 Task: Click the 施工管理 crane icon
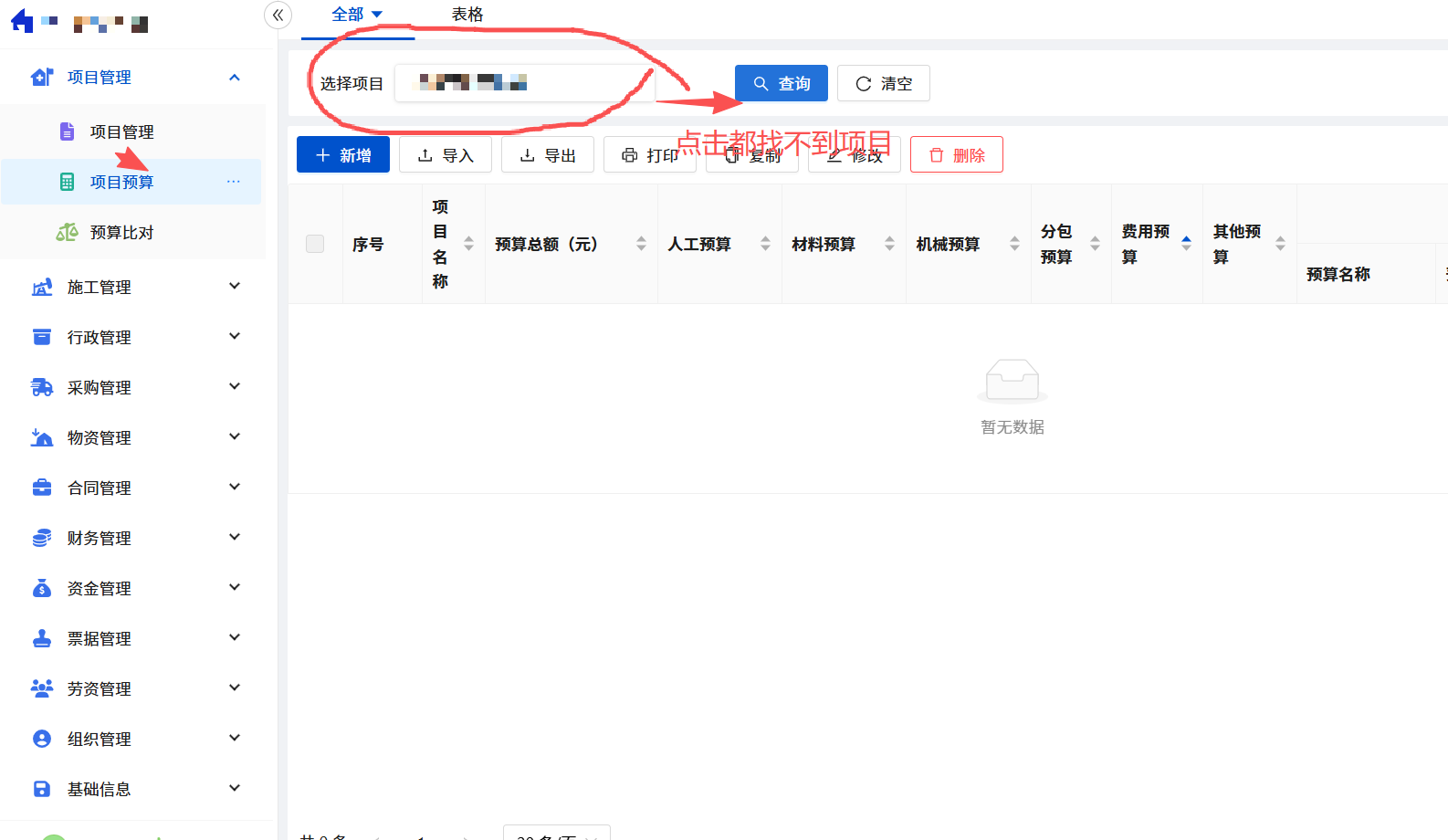pos(42,288)
